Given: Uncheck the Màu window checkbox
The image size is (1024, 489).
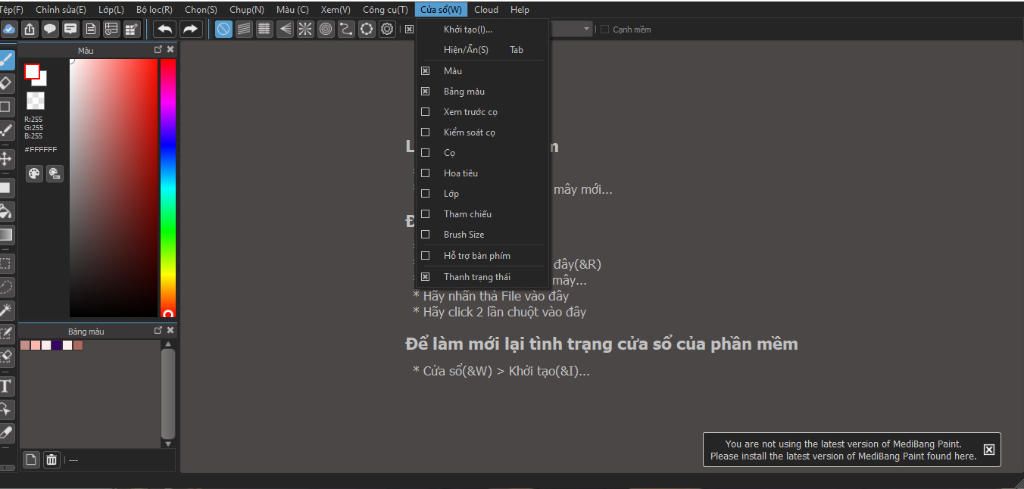Looking at the screenshot, I should (425, 71).
